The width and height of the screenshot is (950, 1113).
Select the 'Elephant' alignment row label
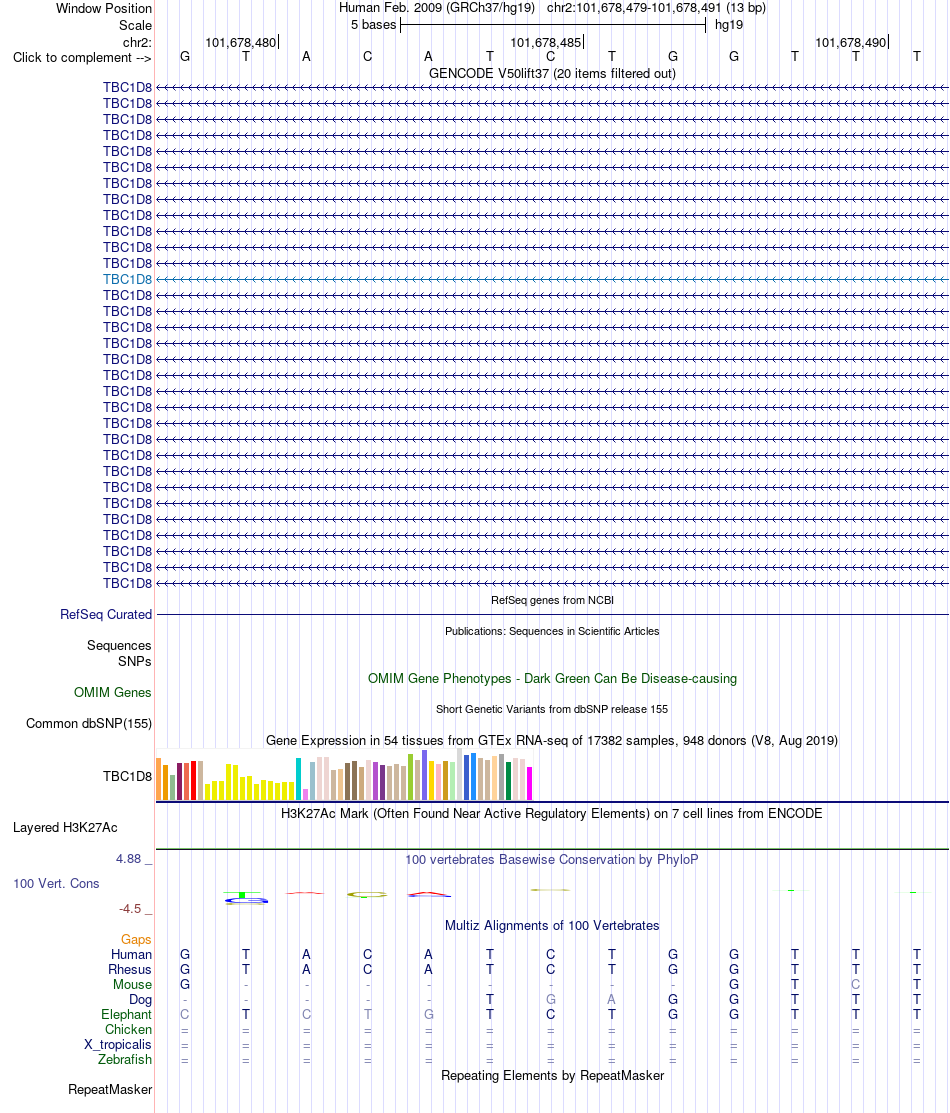tap(126, 1014)
